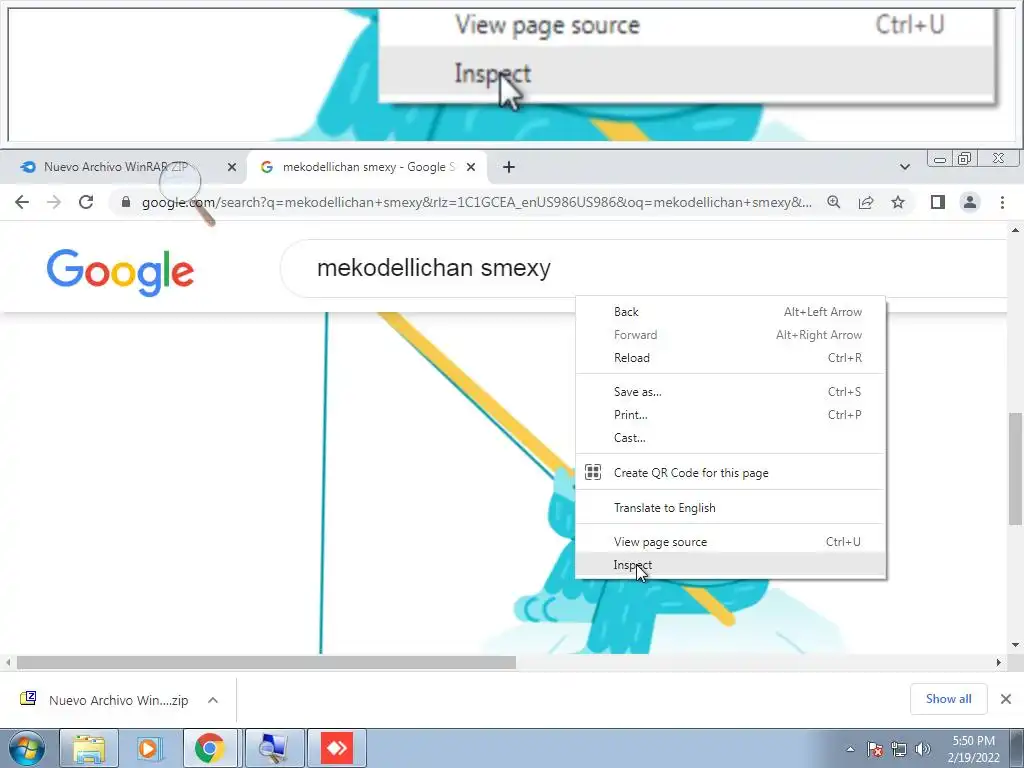1024x768 pixels.
Task: Close the downloads bar
Action: (x=1006, y=699)
